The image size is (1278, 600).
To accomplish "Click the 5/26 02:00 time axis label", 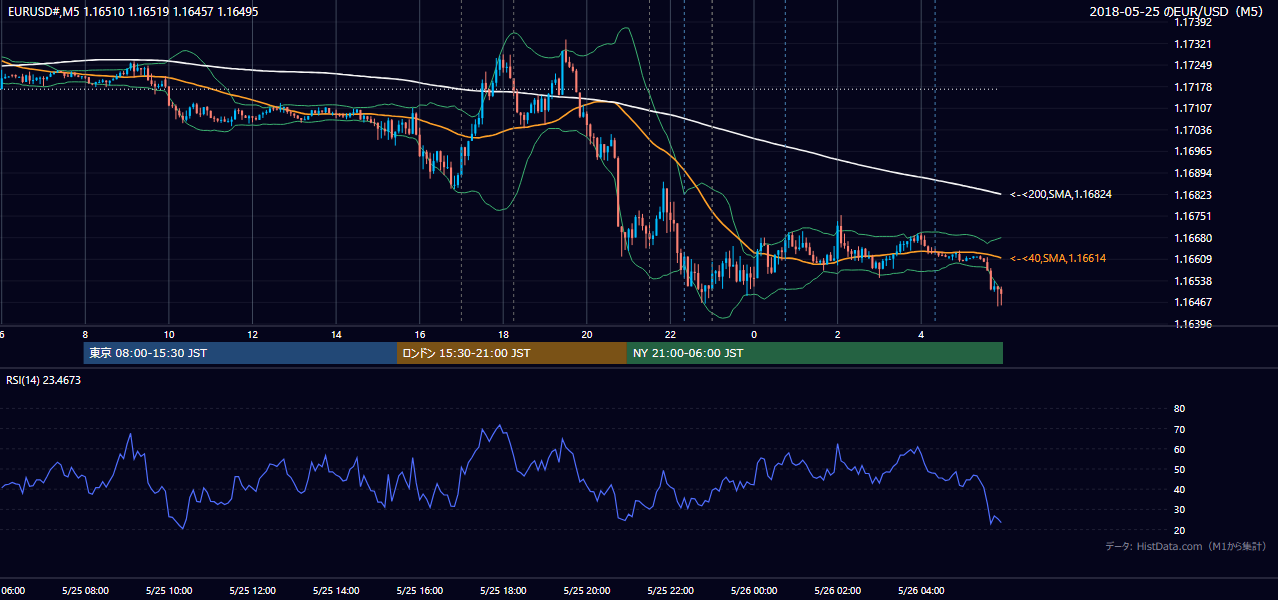I will (837, 591).
